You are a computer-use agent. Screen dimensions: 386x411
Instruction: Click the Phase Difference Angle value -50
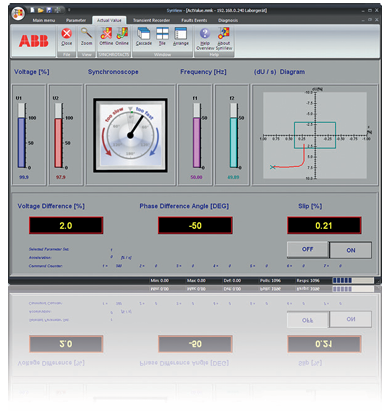pyautogui.click(x=195, y=225)
